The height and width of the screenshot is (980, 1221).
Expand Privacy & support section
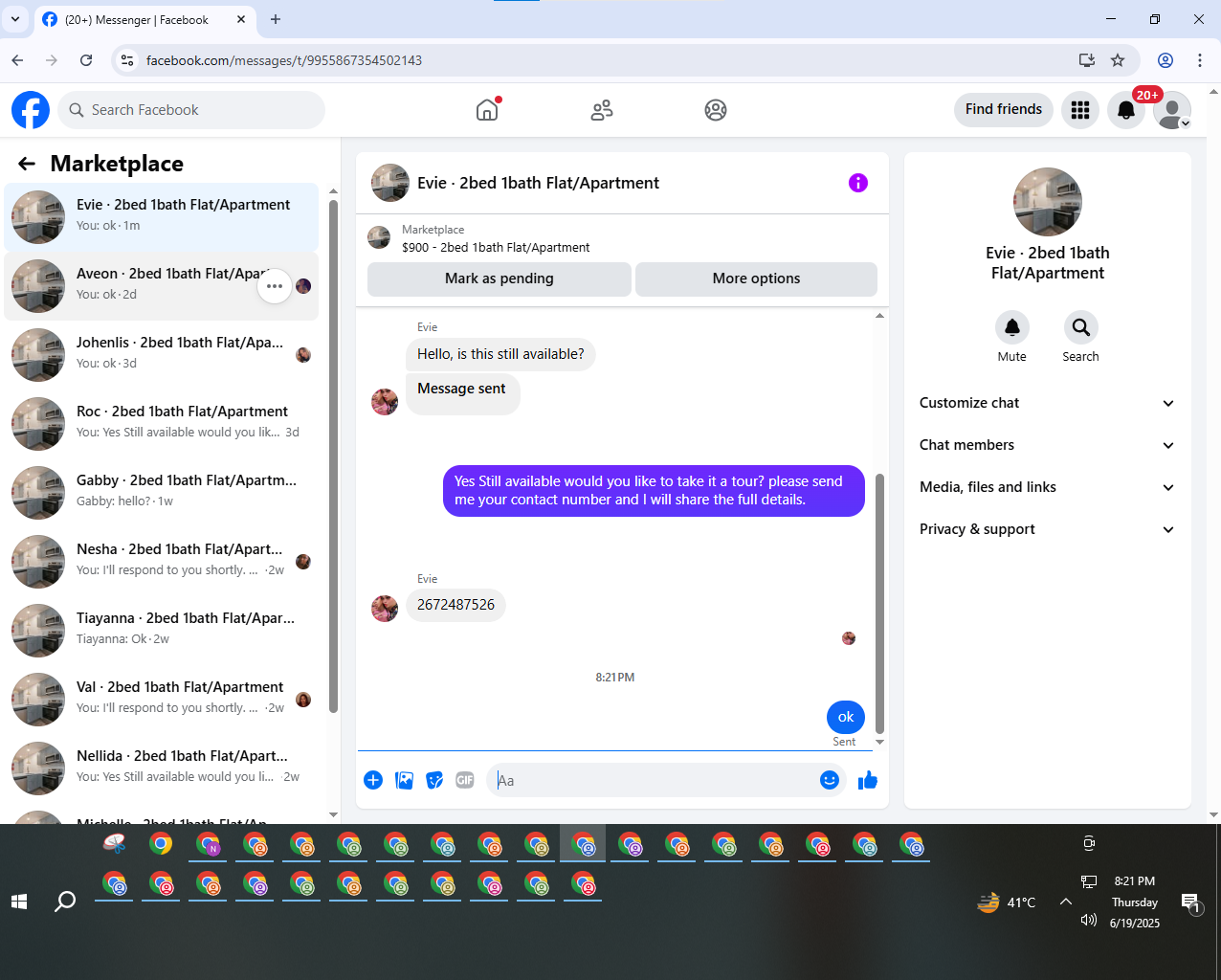[x=1048, y=529]
